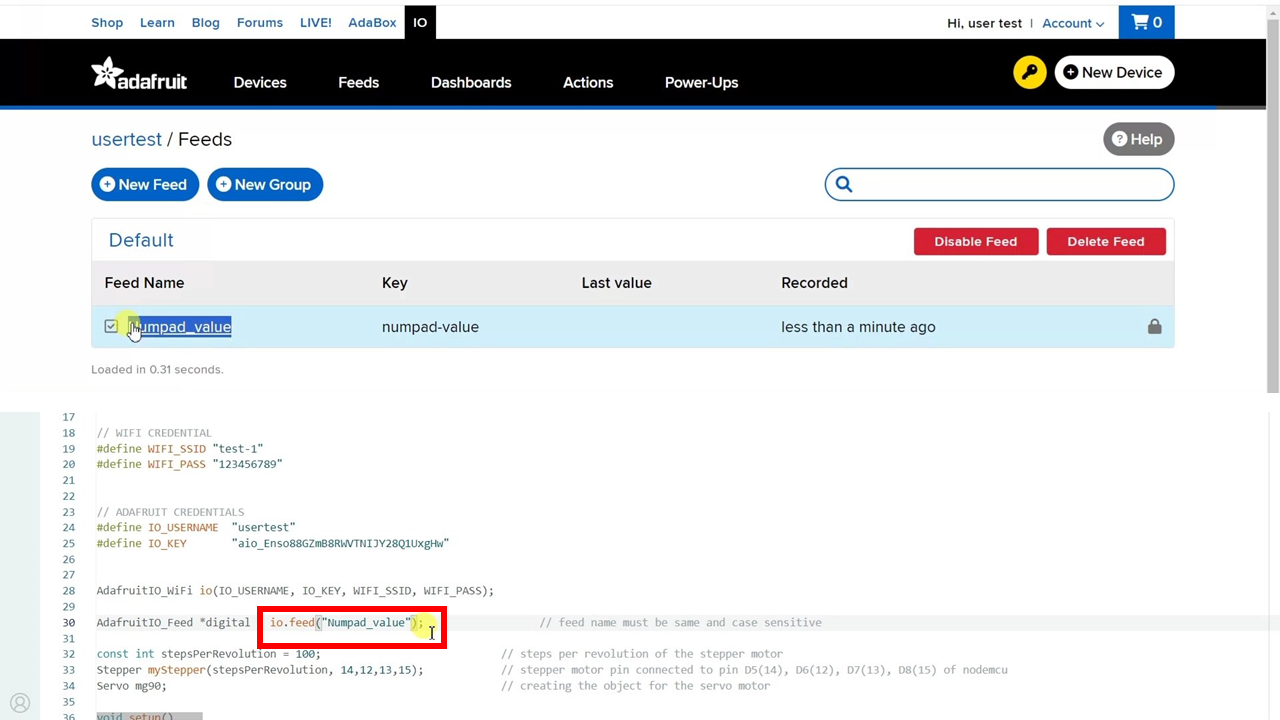Click the stepsPerRevolution = 100 code line

pyautogui.click(x=209, y=654)
